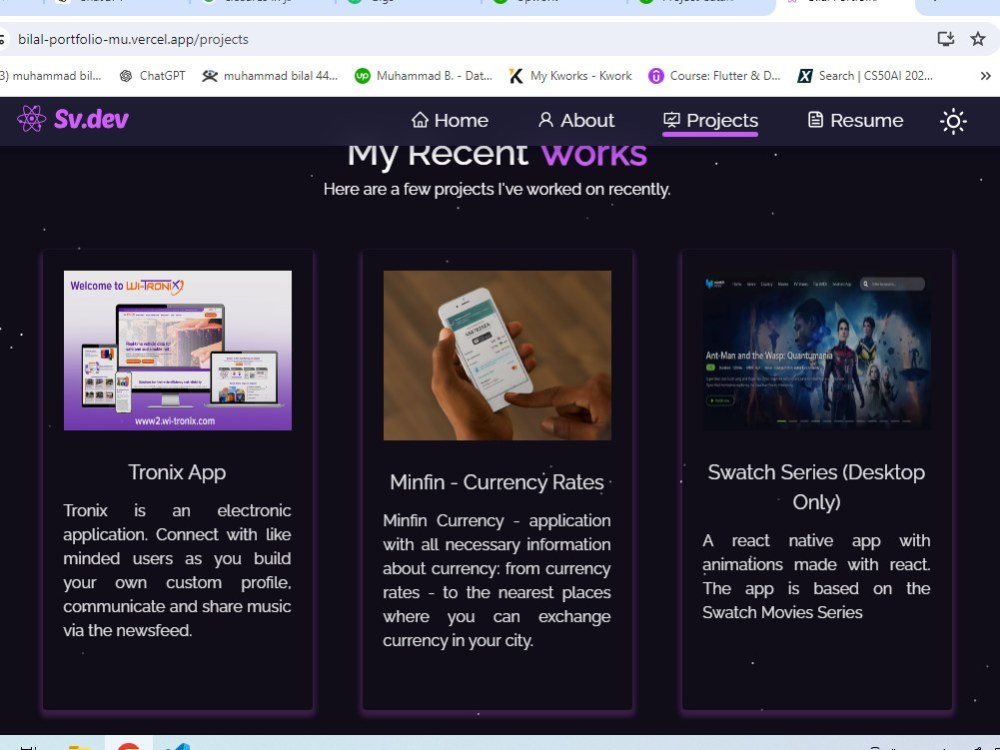Open the Minfin currency phone thumbnail
Viewport: 1000px width, 750px height.
point(497,355)
